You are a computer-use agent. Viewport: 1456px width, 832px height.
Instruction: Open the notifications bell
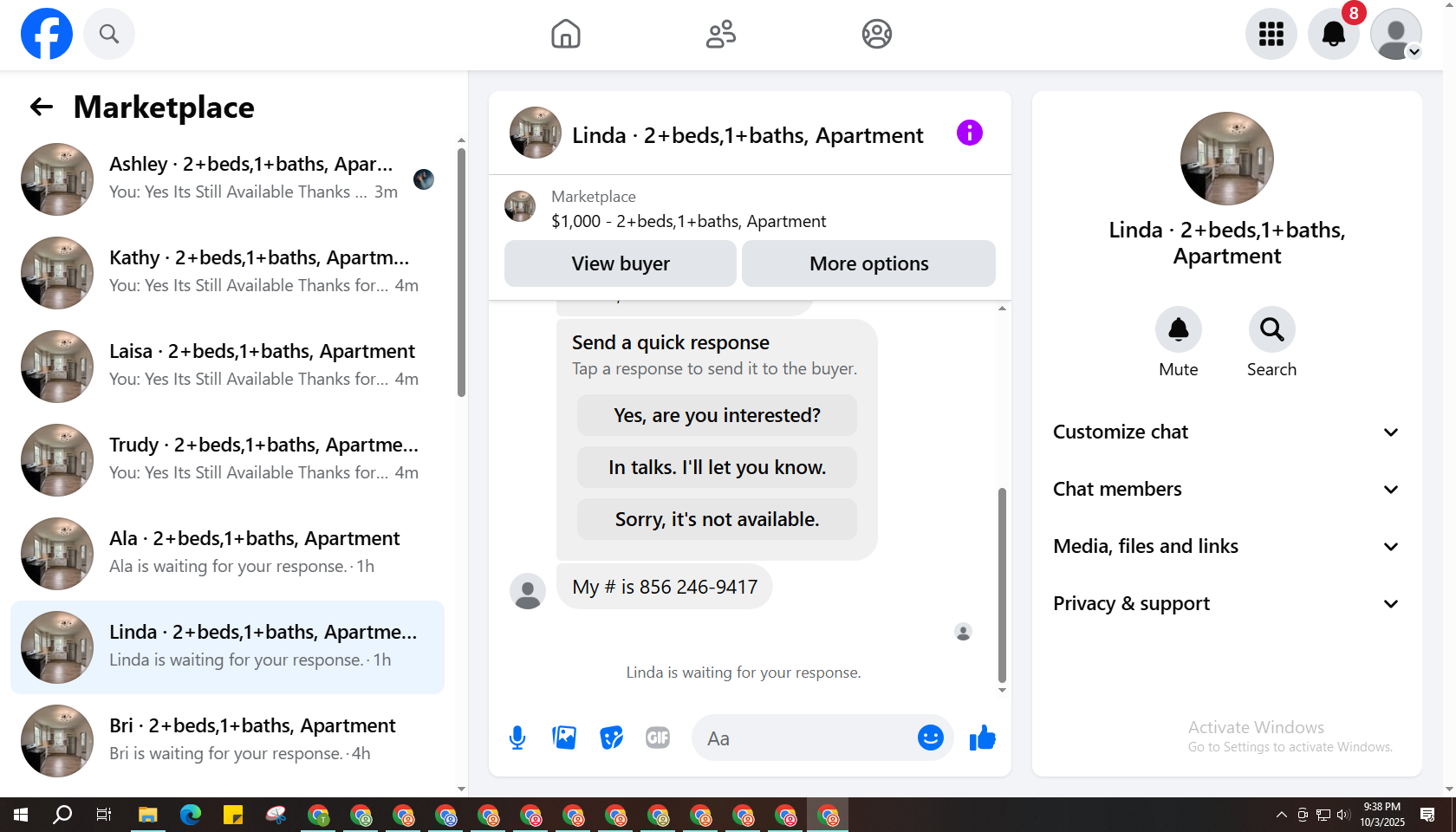[1334, 34]
